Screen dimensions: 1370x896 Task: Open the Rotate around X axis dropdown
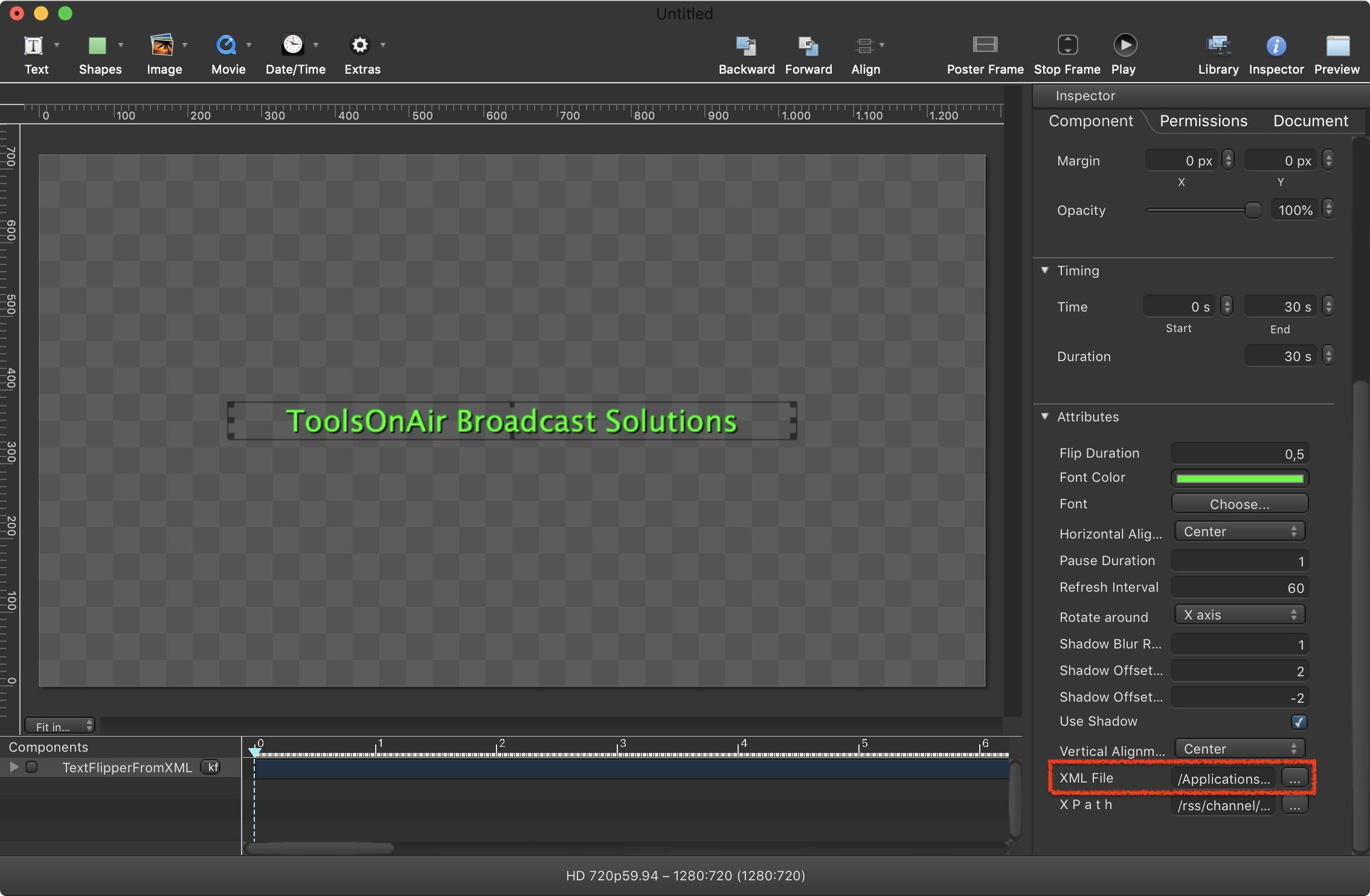click(1240, 615)
